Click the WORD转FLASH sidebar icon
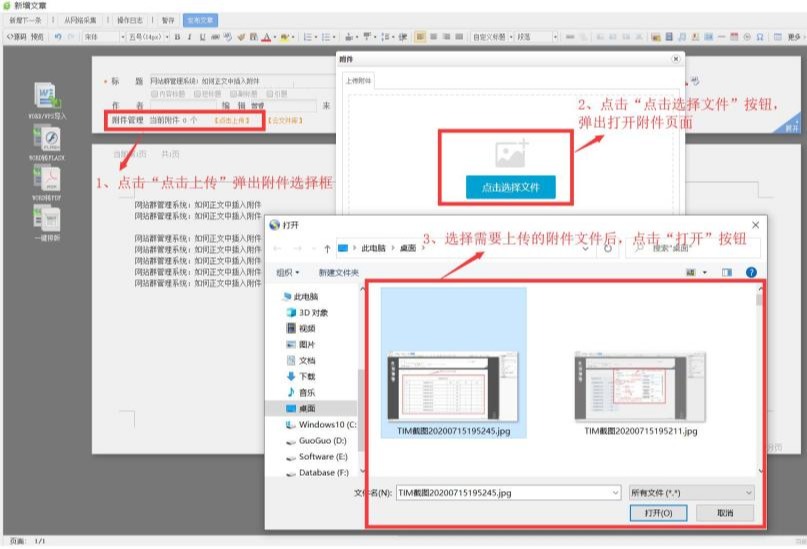 pyautogui.click(x=47, y=141)
